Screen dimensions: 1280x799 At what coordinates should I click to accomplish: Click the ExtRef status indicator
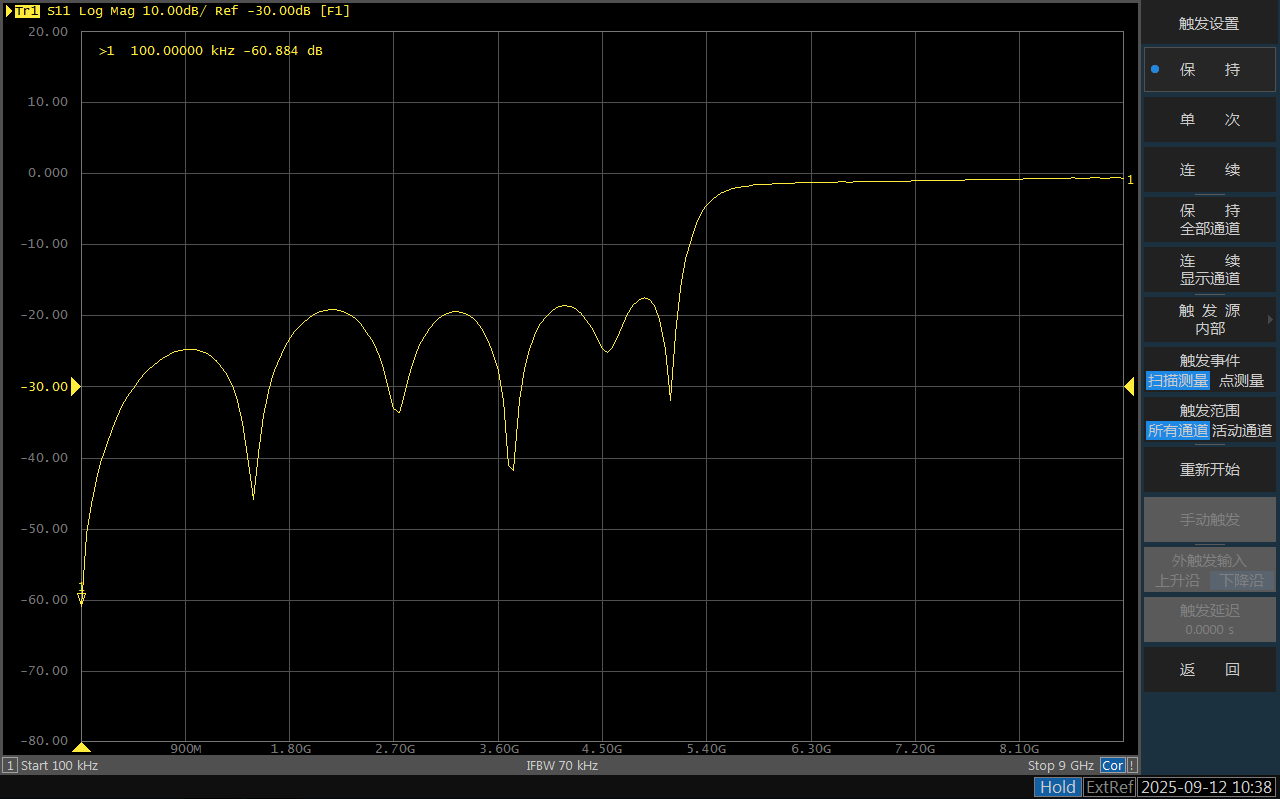tap(1109, 787)
